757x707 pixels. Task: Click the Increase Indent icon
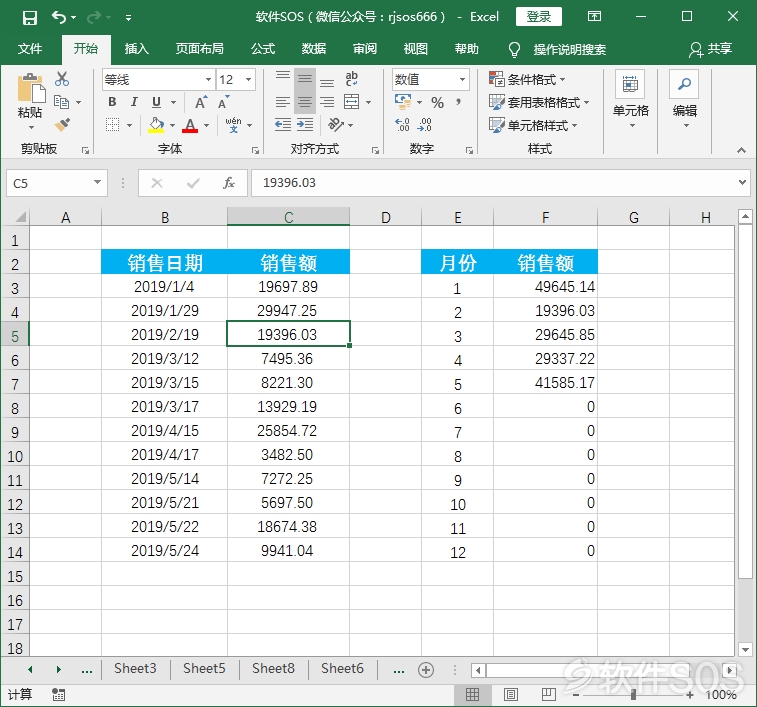click(x=305, y=125)
